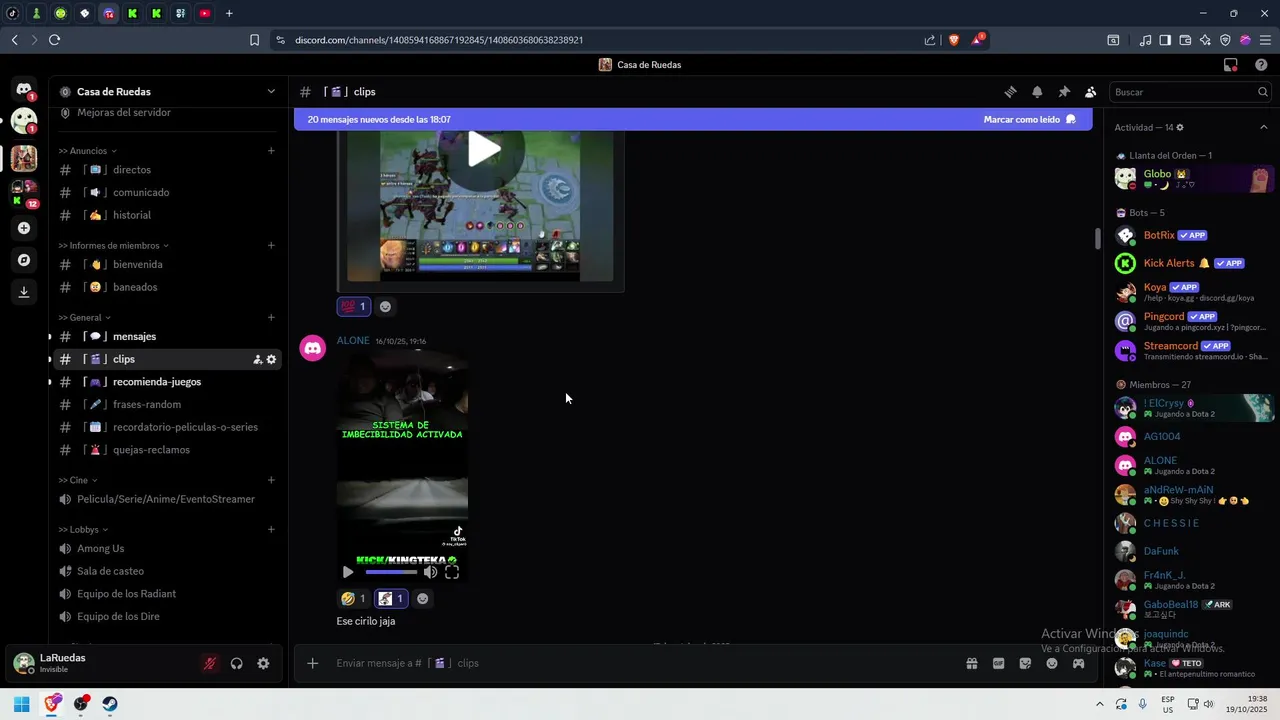Join the Among Us voice channel

pyautogui.click(x=167, y=549)
